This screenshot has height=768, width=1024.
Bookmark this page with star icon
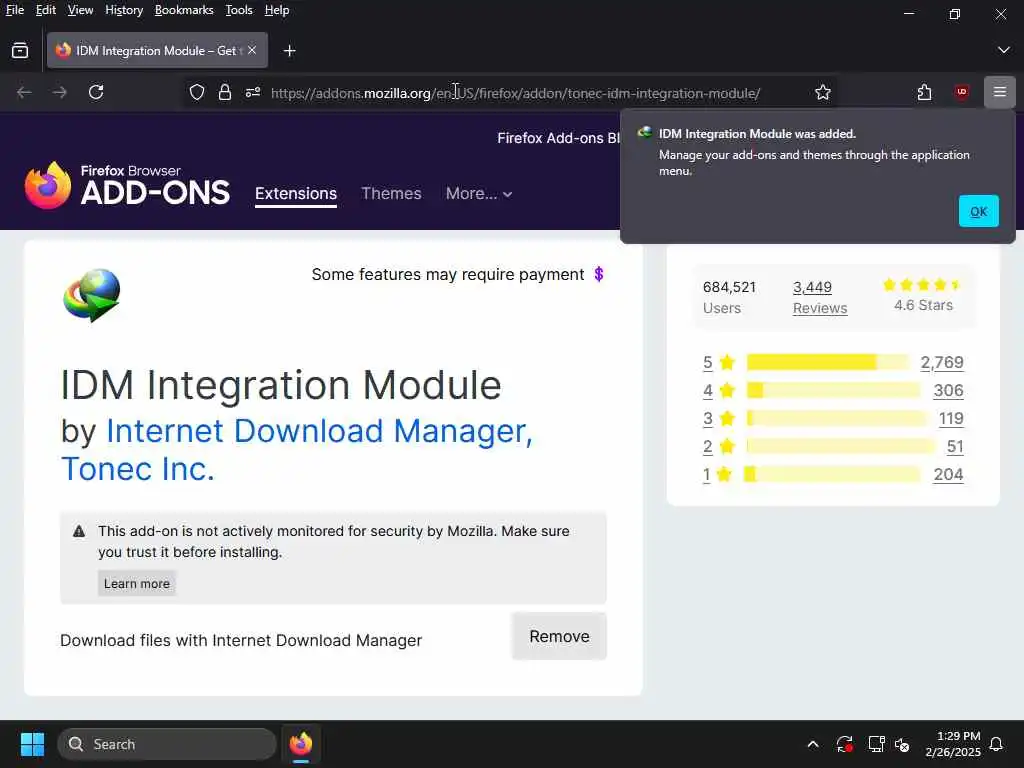(x=823, y=93)
